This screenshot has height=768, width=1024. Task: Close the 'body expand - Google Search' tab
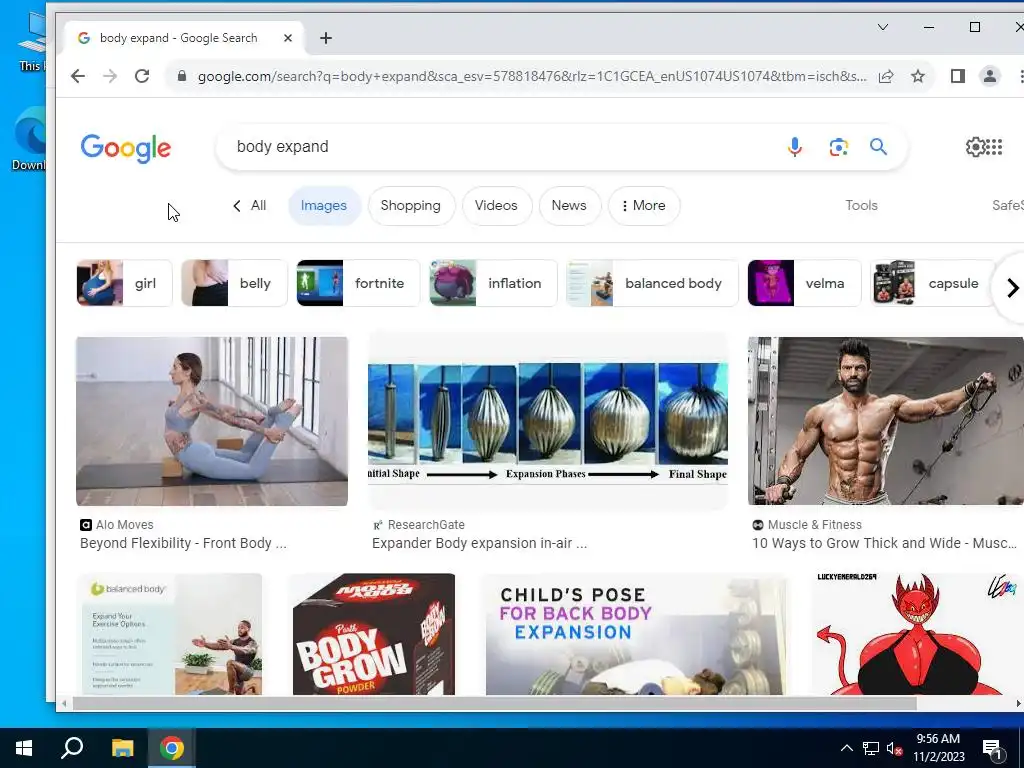pyautogui.click(x=287, y=38)
